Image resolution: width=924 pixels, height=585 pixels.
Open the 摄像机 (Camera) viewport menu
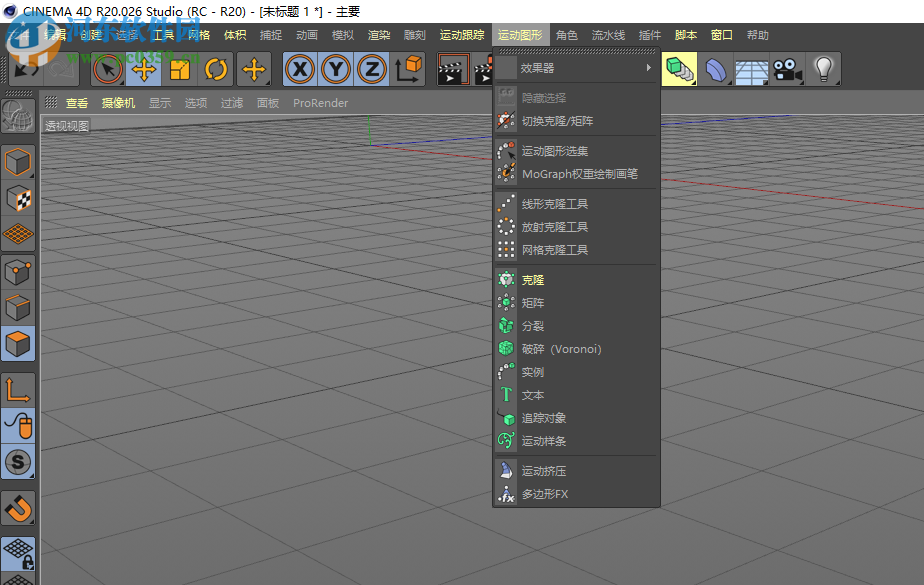pyautogui.click(x=118, y=102)
